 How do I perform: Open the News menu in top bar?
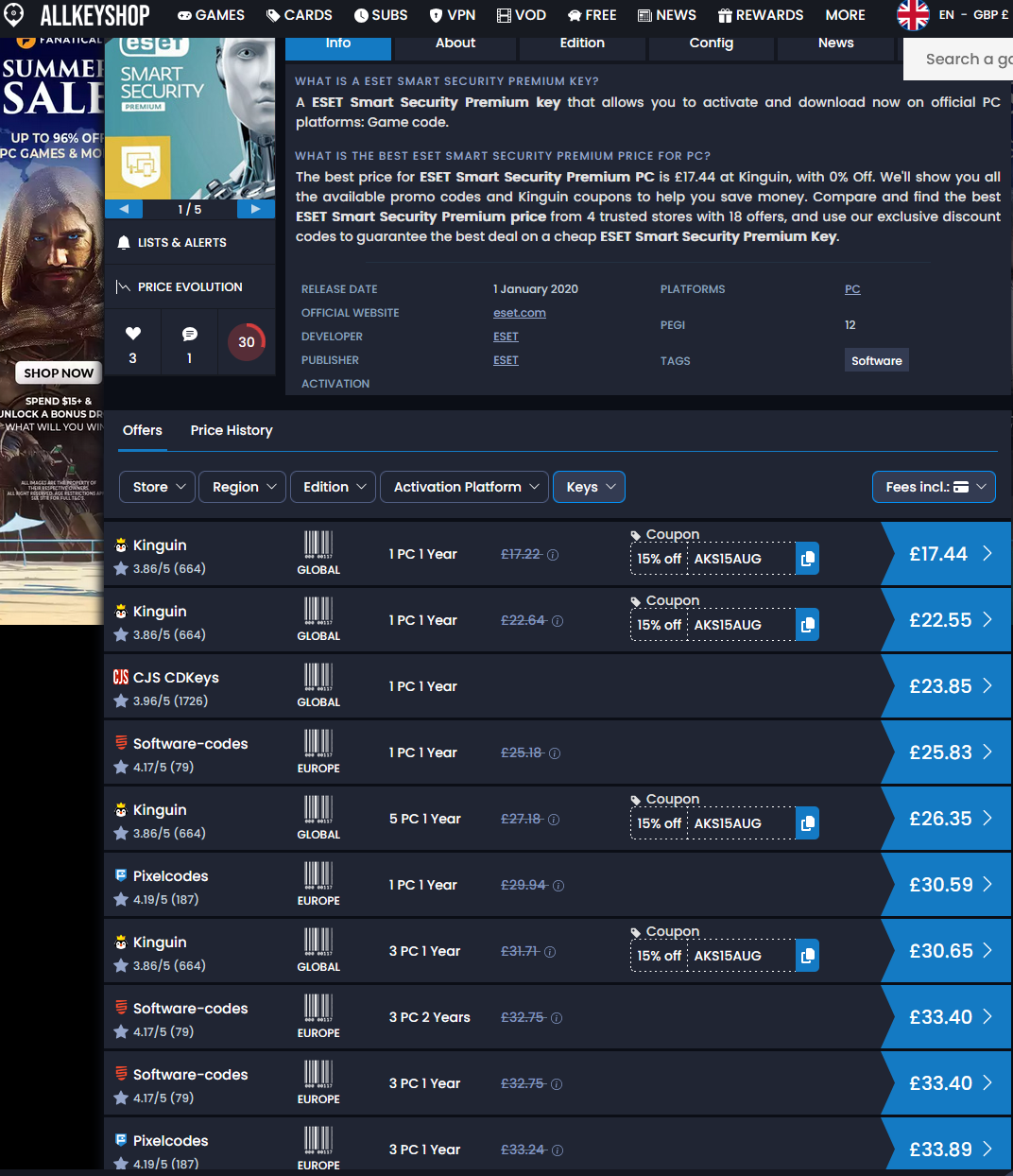click(667, 15)
